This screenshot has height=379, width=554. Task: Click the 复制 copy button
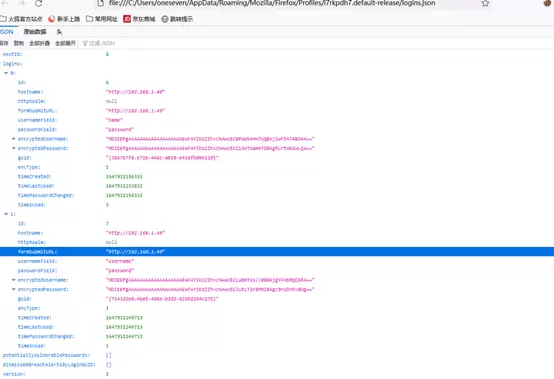tap(19, 43)
